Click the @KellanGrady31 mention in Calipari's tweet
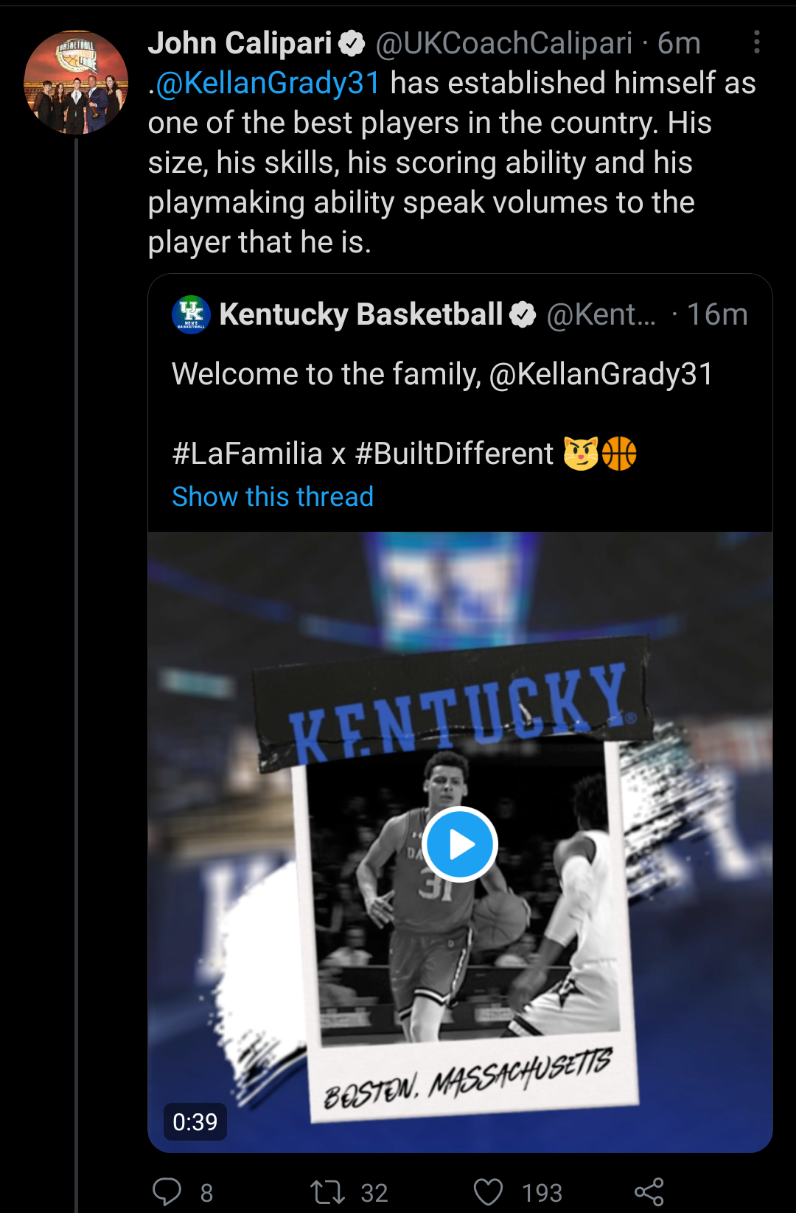The height and width of the screenshot is (1213, 796). coord(270,82)
